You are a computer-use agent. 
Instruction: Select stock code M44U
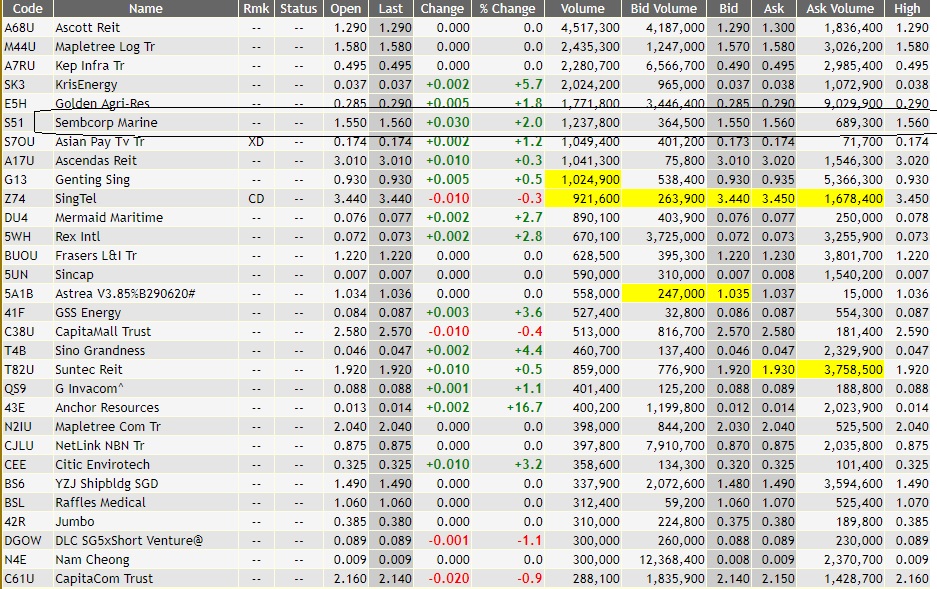(x=20, y=47)
